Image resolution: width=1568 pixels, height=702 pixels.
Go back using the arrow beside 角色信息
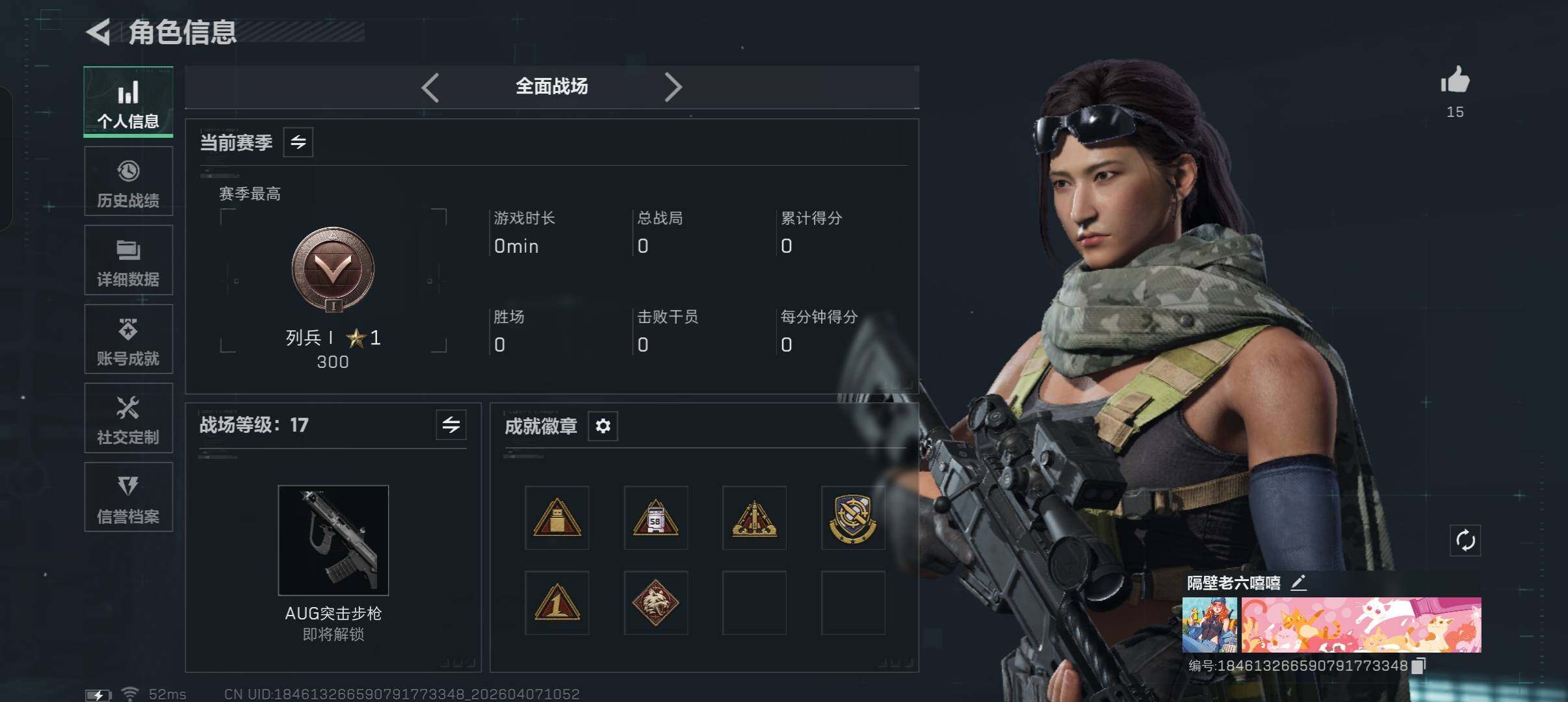(99, 32)
